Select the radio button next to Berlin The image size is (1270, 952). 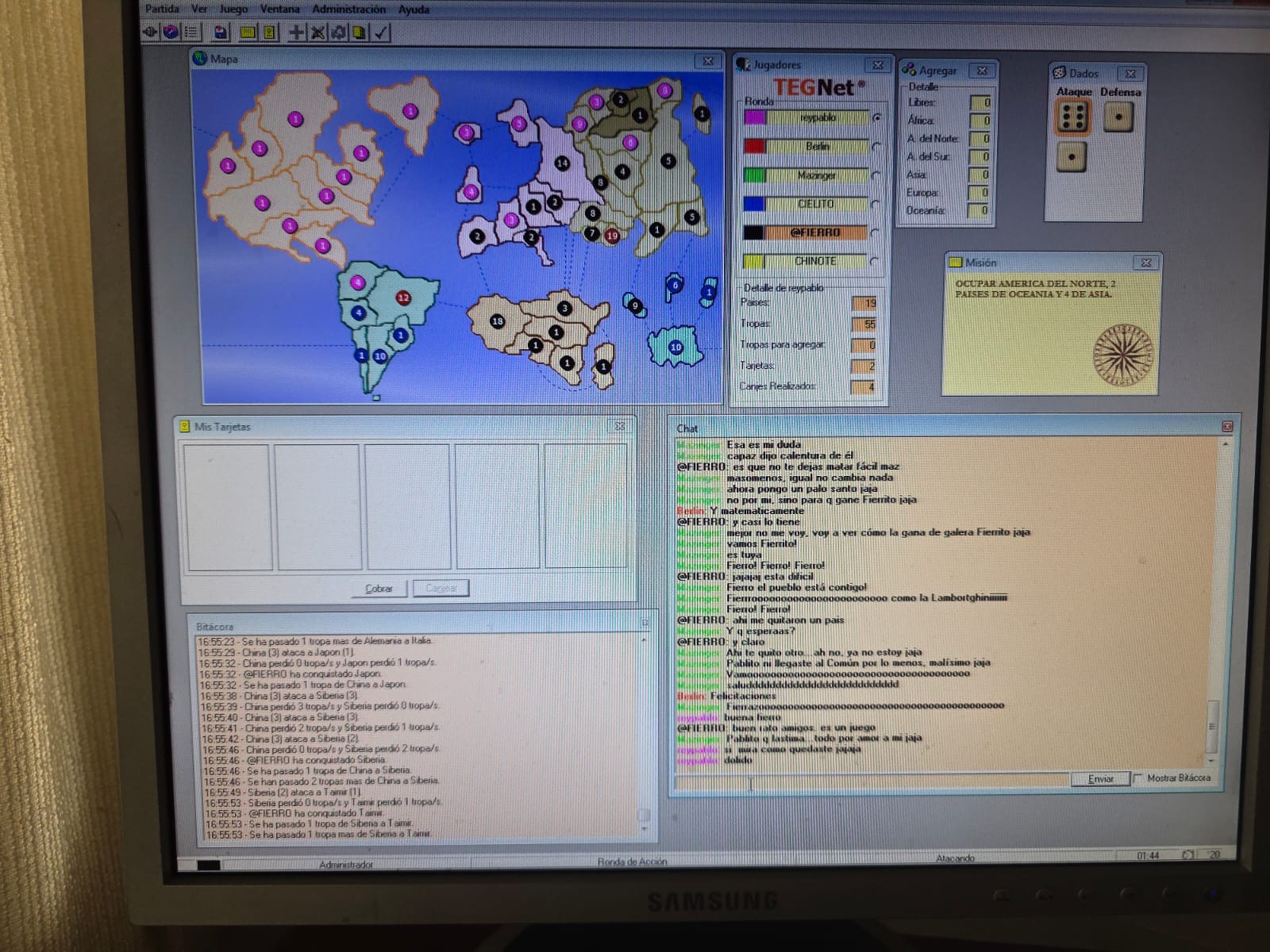tap(876, 147)
